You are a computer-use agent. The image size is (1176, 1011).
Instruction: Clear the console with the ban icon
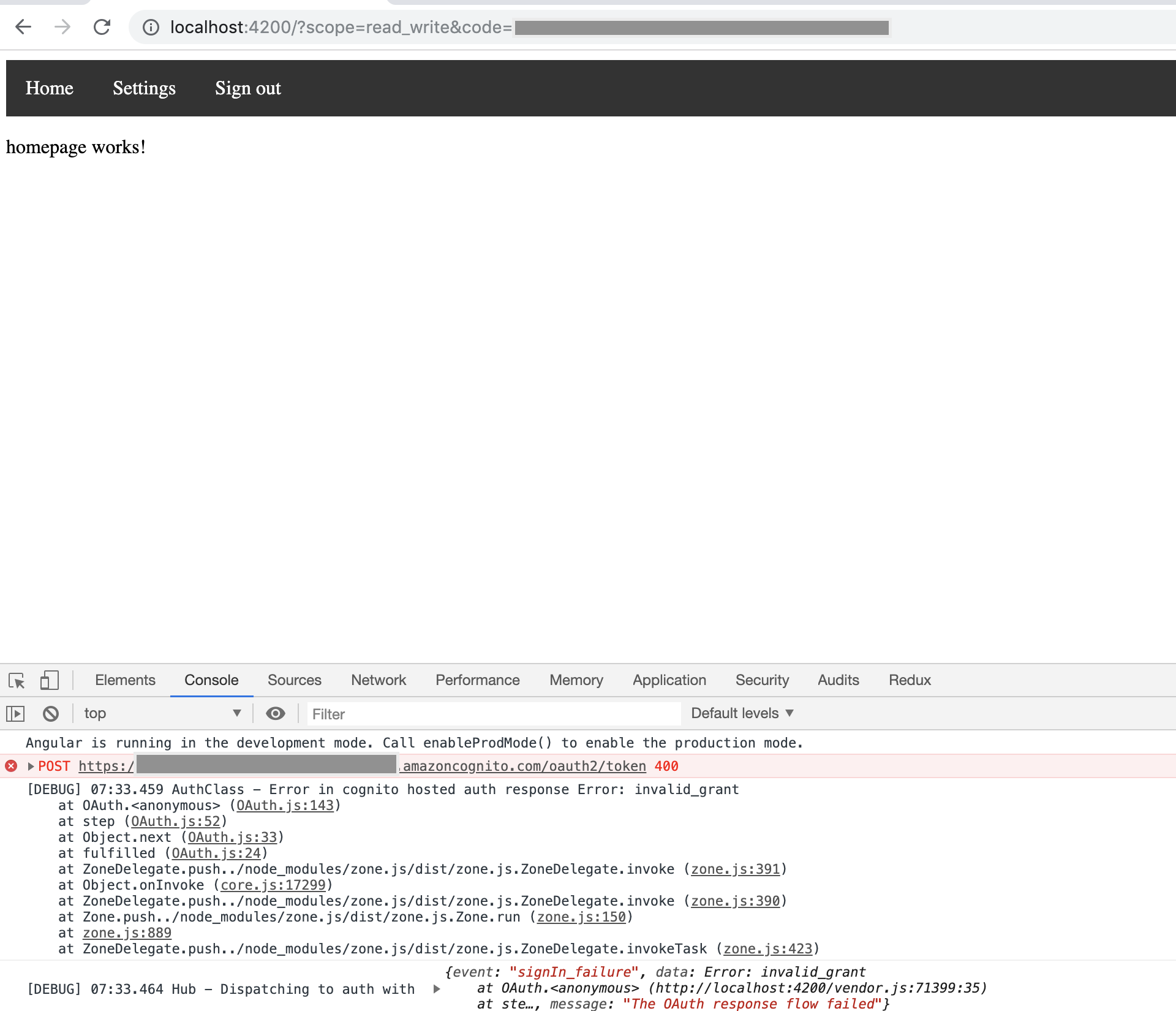coord(51,713)
